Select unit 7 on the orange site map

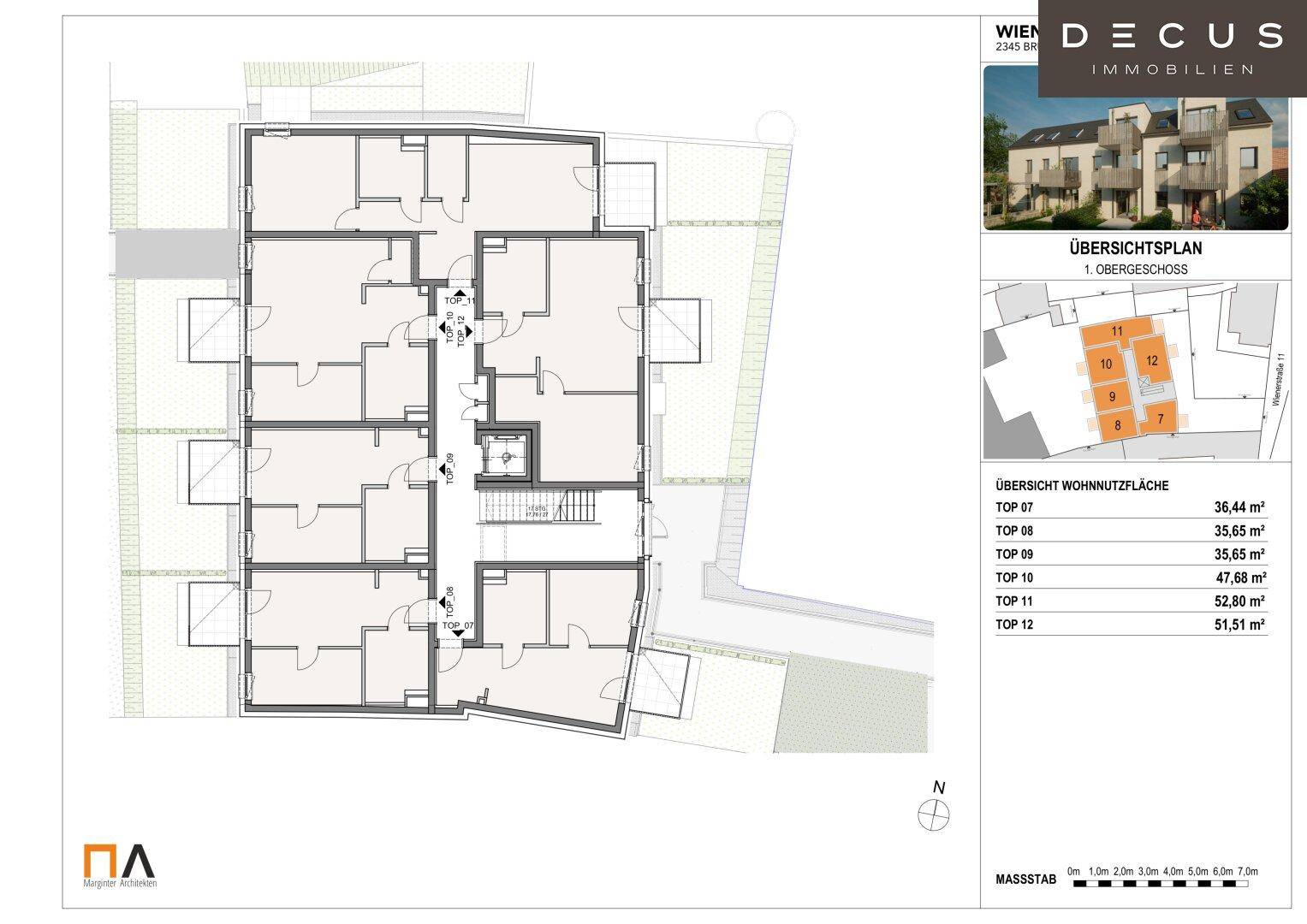[1161, 419]
